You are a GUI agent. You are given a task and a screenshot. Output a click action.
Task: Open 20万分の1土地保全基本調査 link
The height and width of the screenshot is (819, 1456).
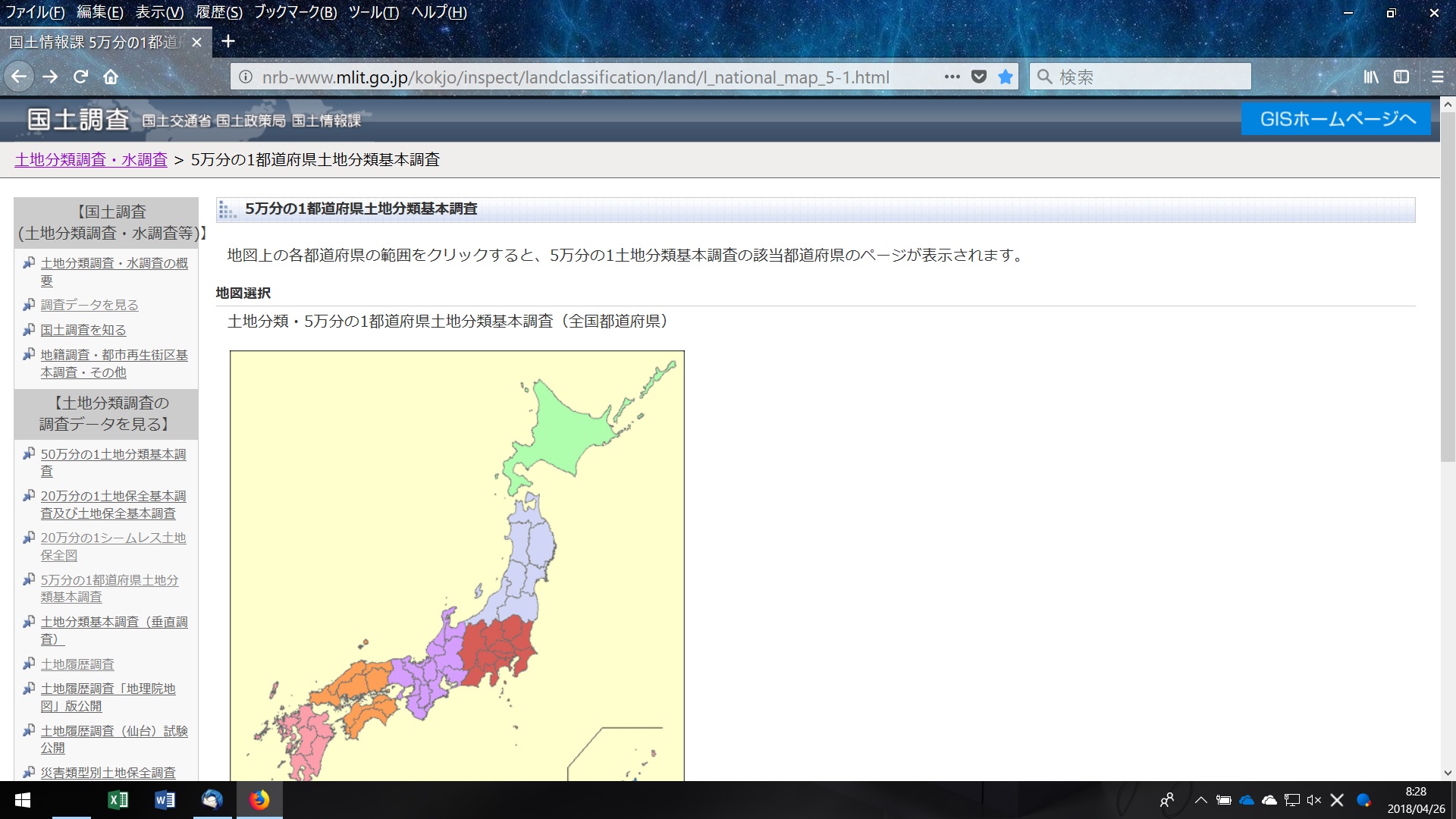tap(113, 504)
